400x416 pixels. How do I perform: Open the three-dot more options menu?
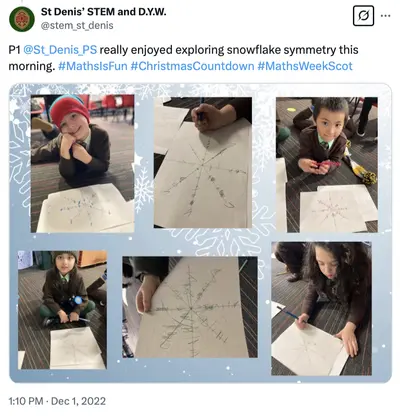click(x=385, y=16)
